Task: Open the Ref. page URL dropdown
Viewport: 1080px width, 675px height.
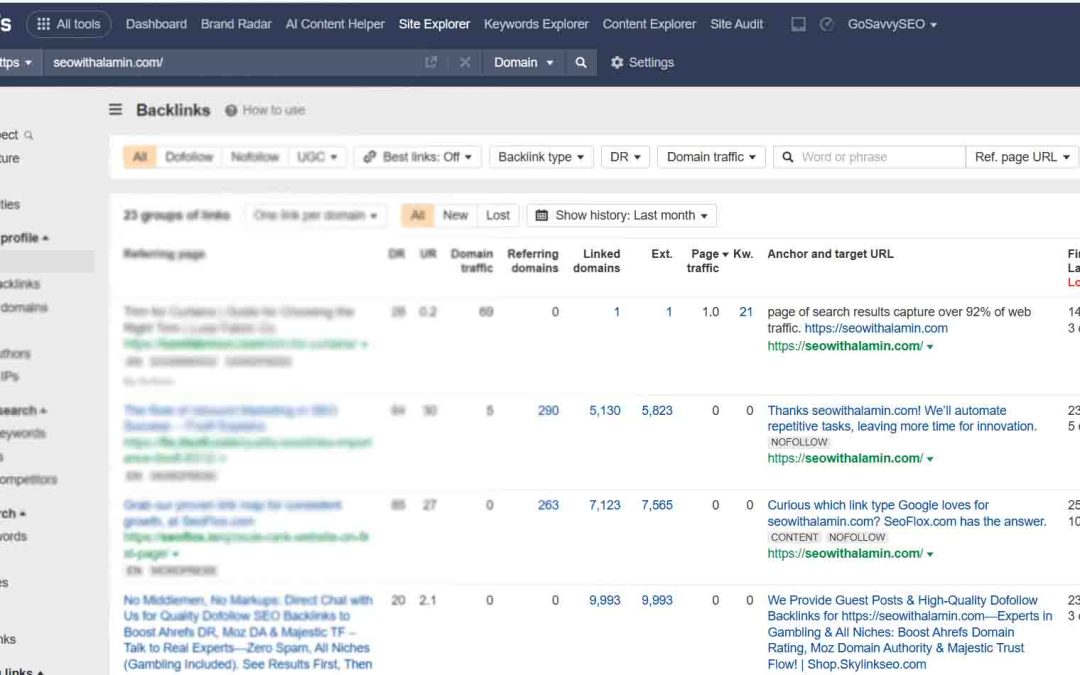Action: pyautogui.click(x=1022, y=157)
